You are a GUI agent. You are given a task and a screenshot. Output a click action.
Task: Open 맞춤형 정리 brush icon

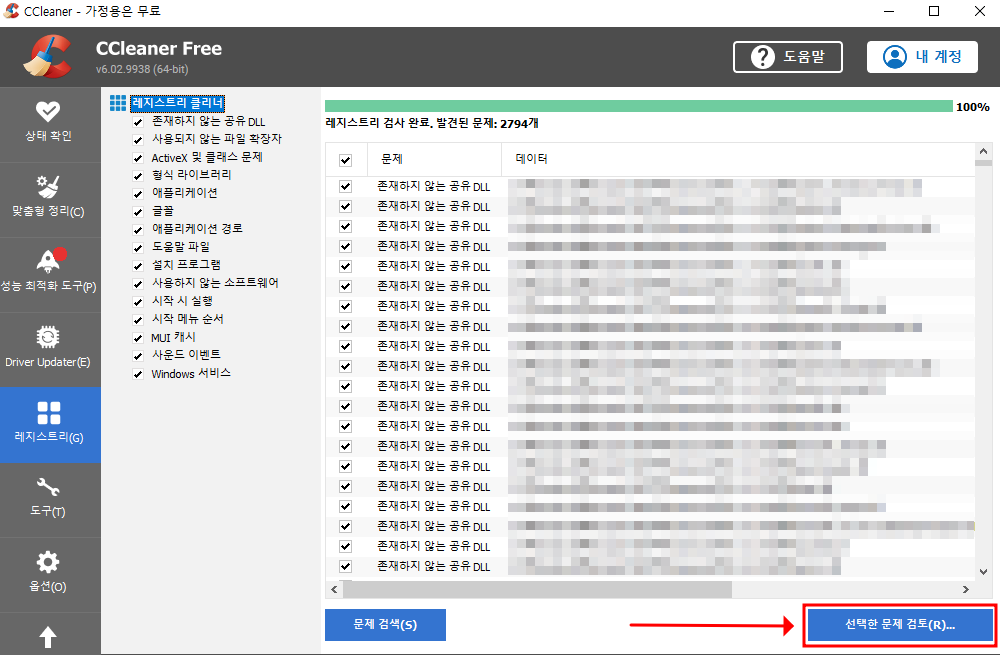(x=48, y=187)
